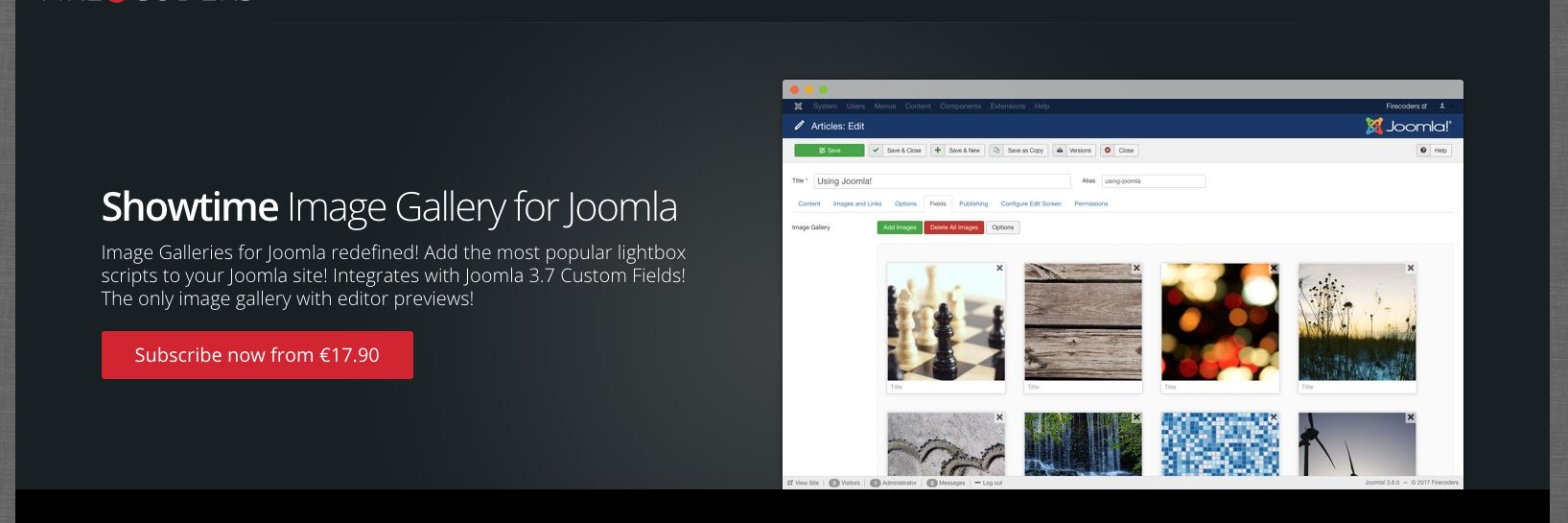Open the Configure Edit Screen tab

tap(1031, 203)
